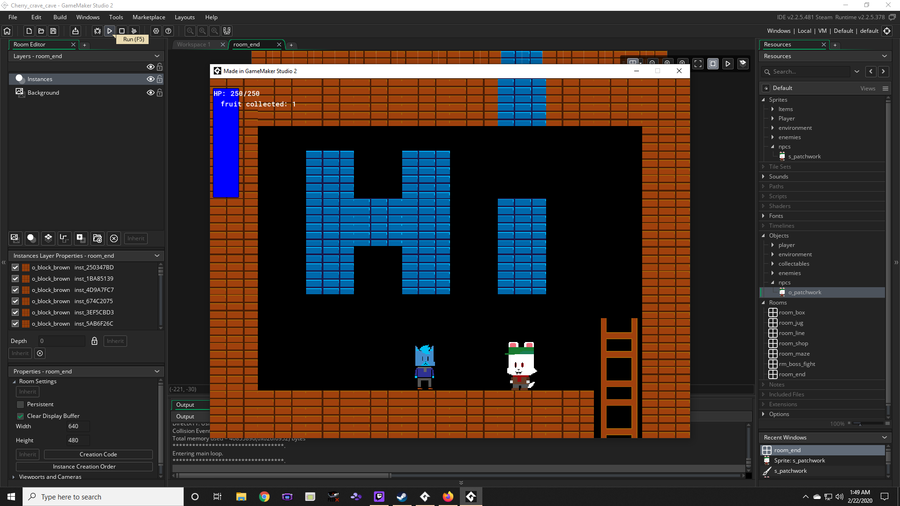Switch to Workspace 1 tab

pos(193,44)
